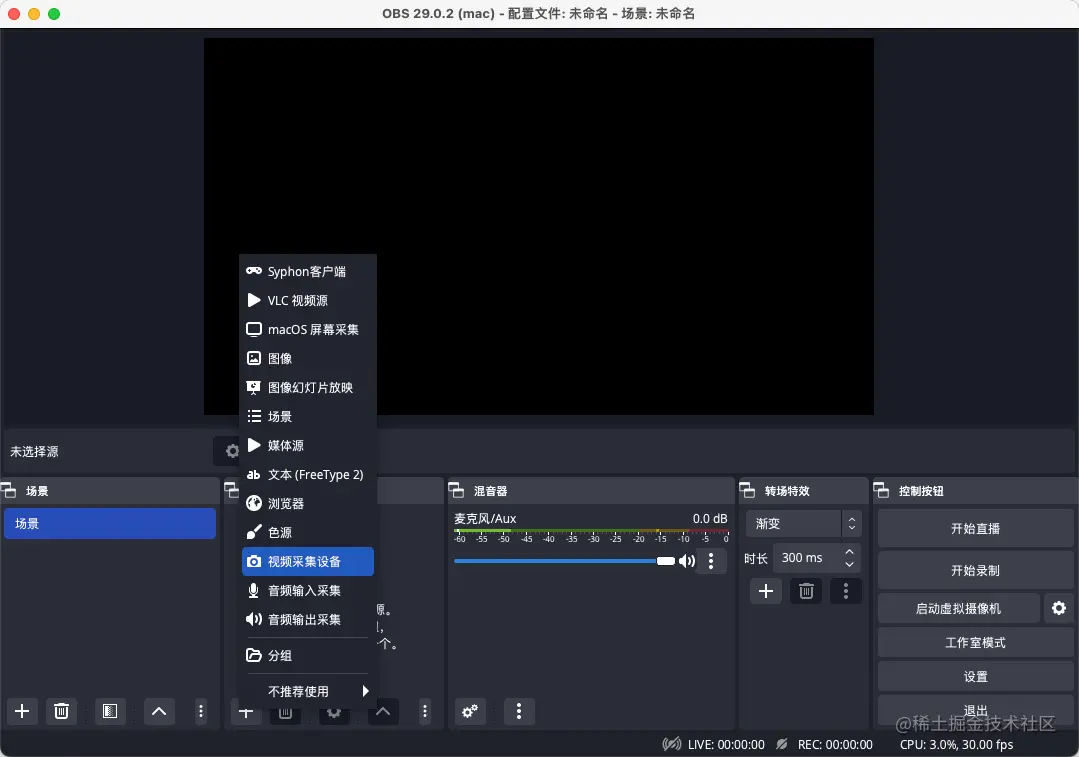Add a new scene with plus button
Screen dimensions: 1079x757
click(22, 711)
